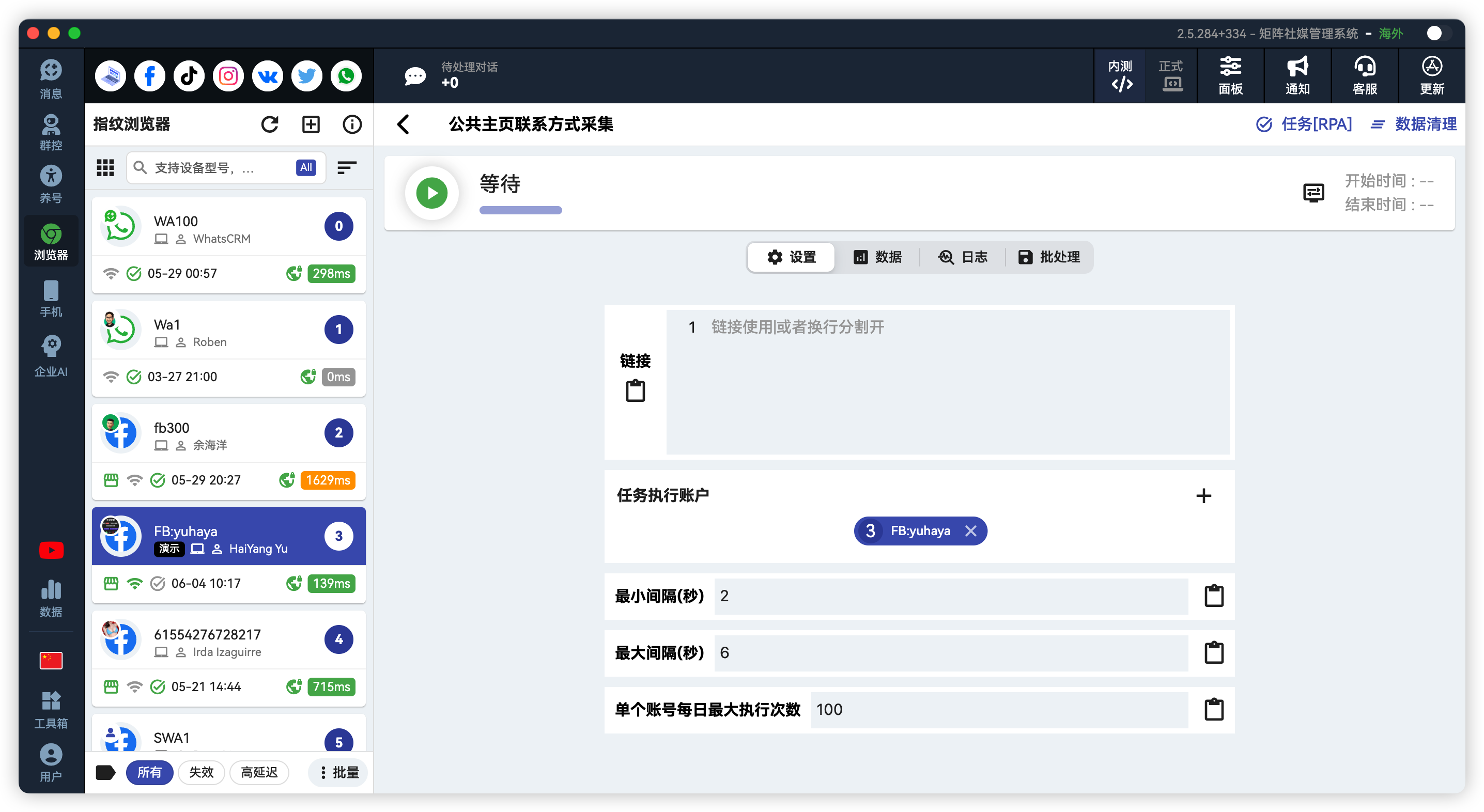The image size is (1484, 812).
Task: Go back from the task page
Action: (403, 124)
